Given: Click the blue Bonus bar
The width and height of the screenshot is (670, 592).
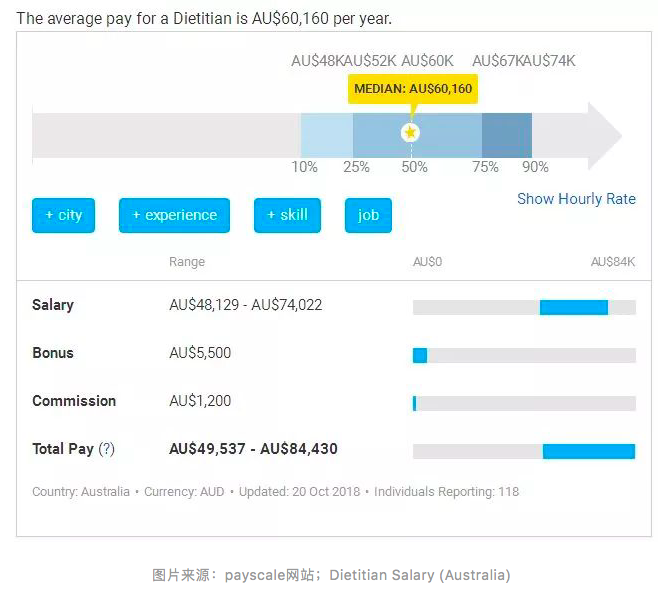Looking at the screenshot, I should pos(420,355).
